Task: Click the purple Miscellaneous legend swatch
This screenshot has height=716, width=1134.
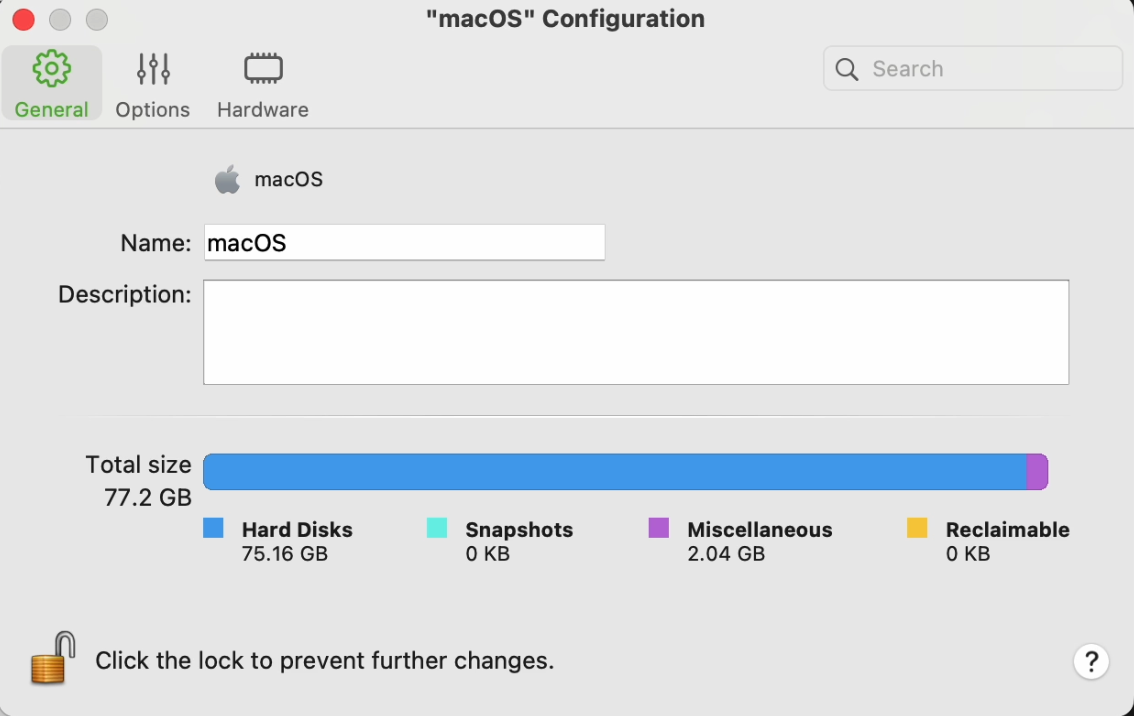Action: click(x=658, y=528)
